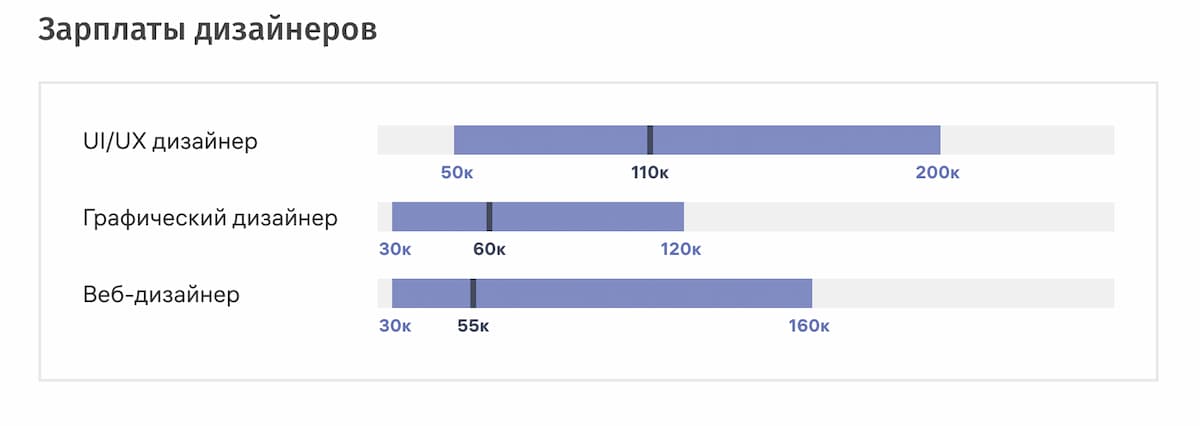1200x426 pixels.
Task: Select the "UI/UX дизайнер" row label
Action: tap(170, 141)
